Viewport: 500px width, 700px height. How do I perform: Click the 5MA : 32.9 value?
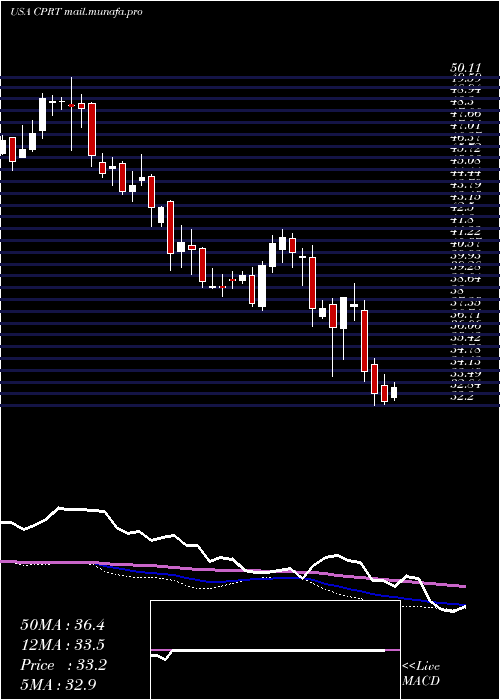[x=58, y=685]
